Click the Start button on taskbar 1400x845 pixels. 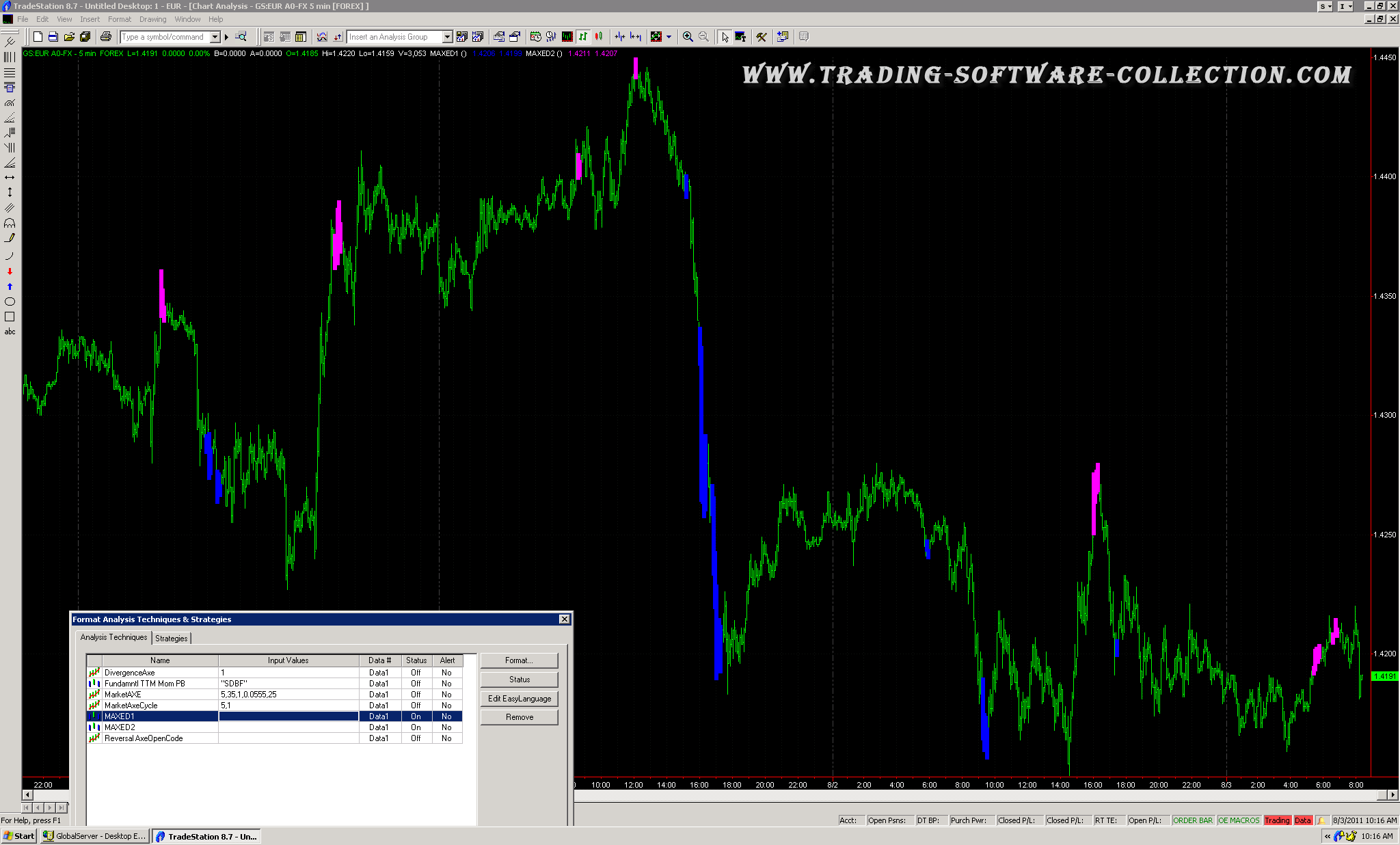[x=19, y=836]
